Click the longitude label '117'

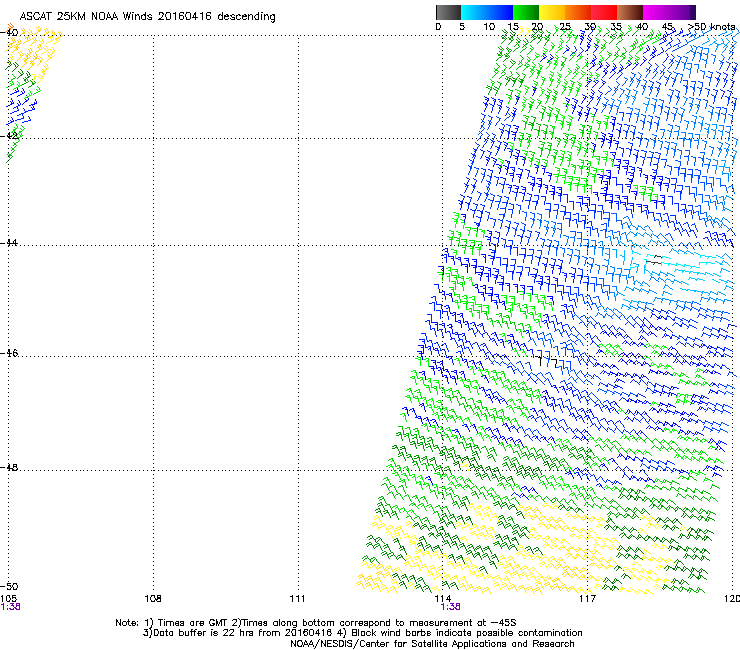click(587, 599)
